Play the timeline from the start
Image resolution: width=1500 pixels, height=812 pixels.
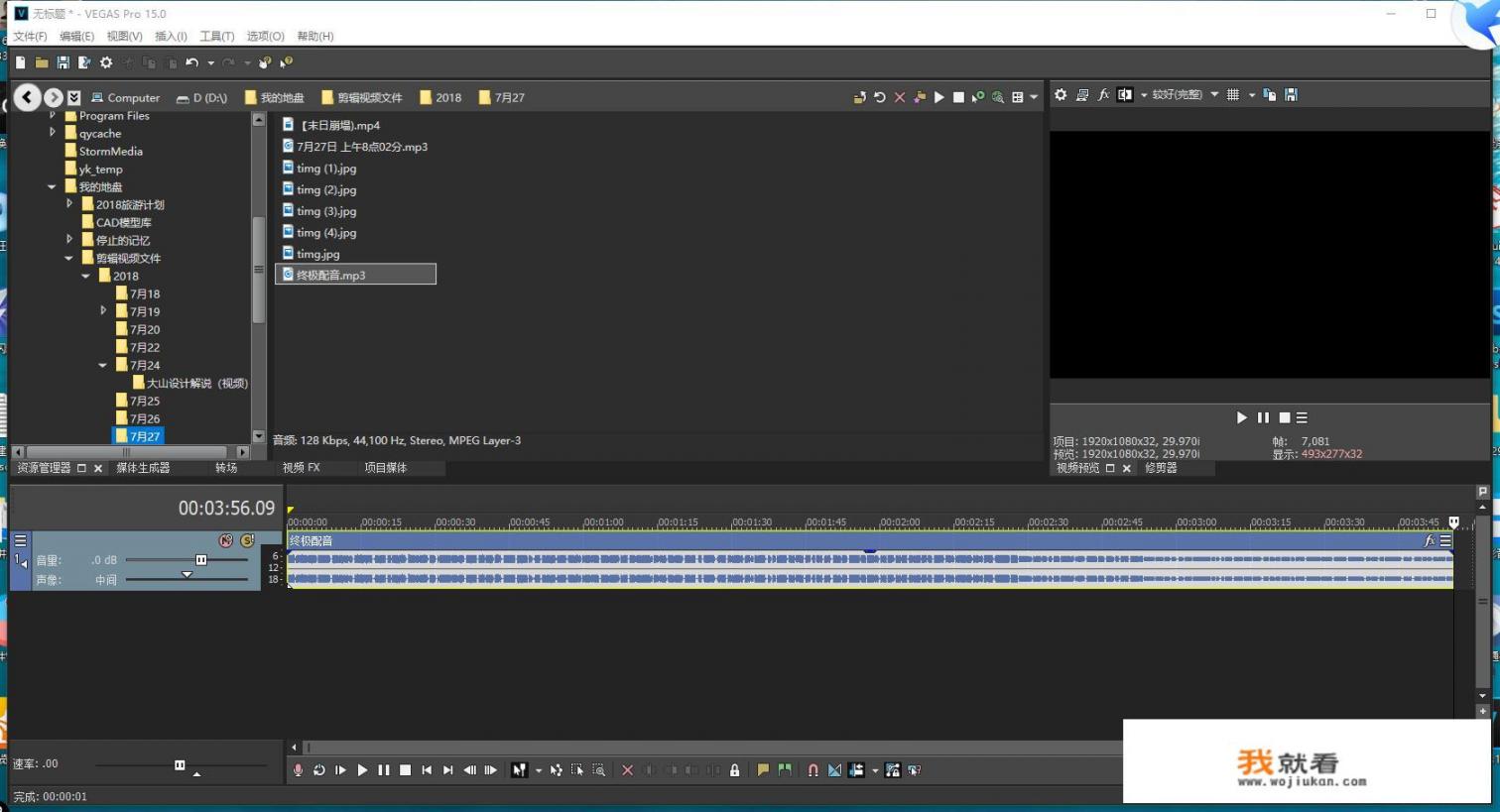pos(340,770)
